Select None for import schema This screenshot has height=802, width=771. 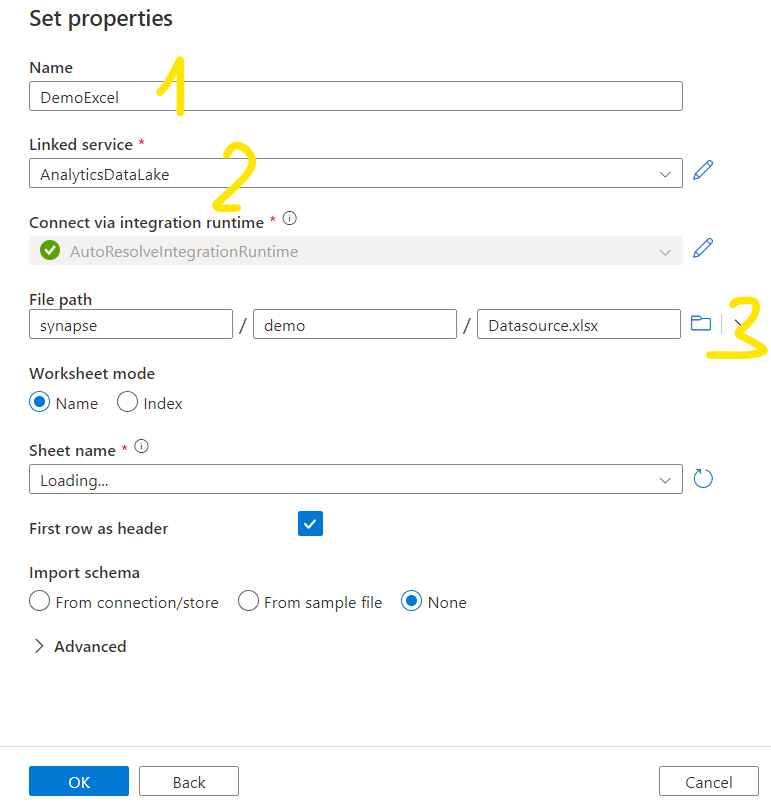click(411, 601)
